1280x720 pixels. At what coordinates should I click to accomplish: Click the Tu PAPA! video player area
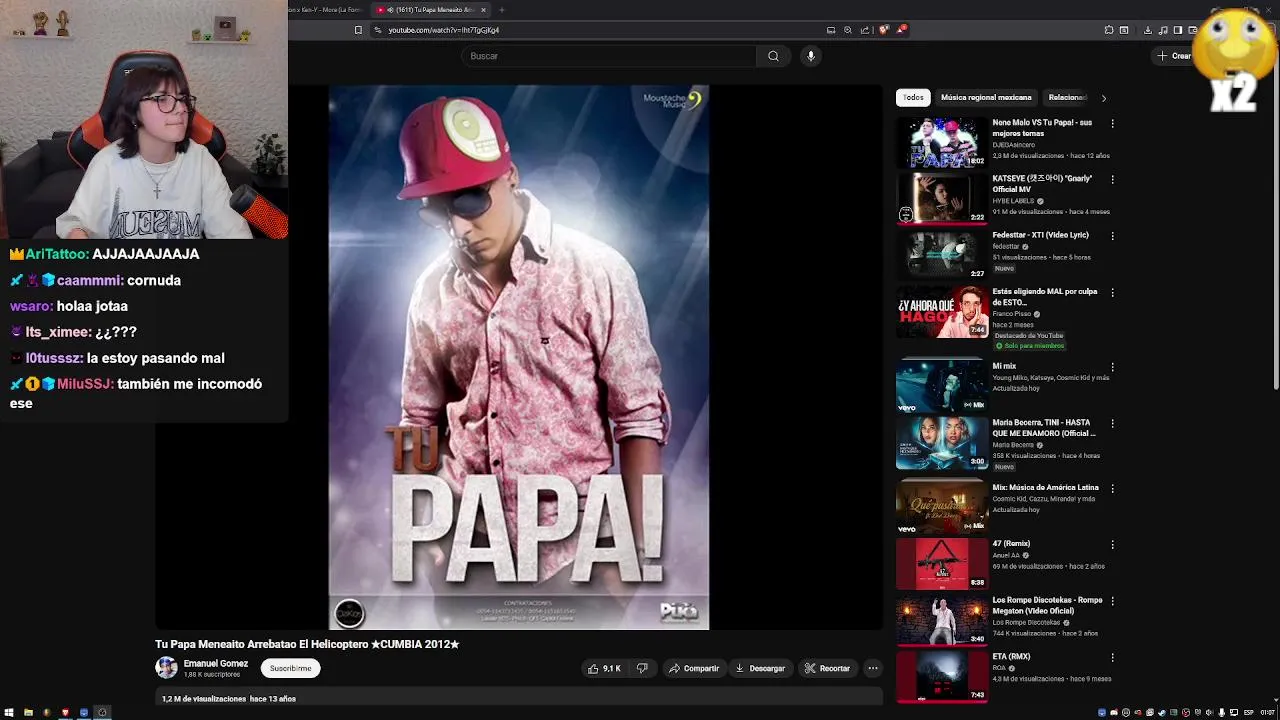point(519,357)
